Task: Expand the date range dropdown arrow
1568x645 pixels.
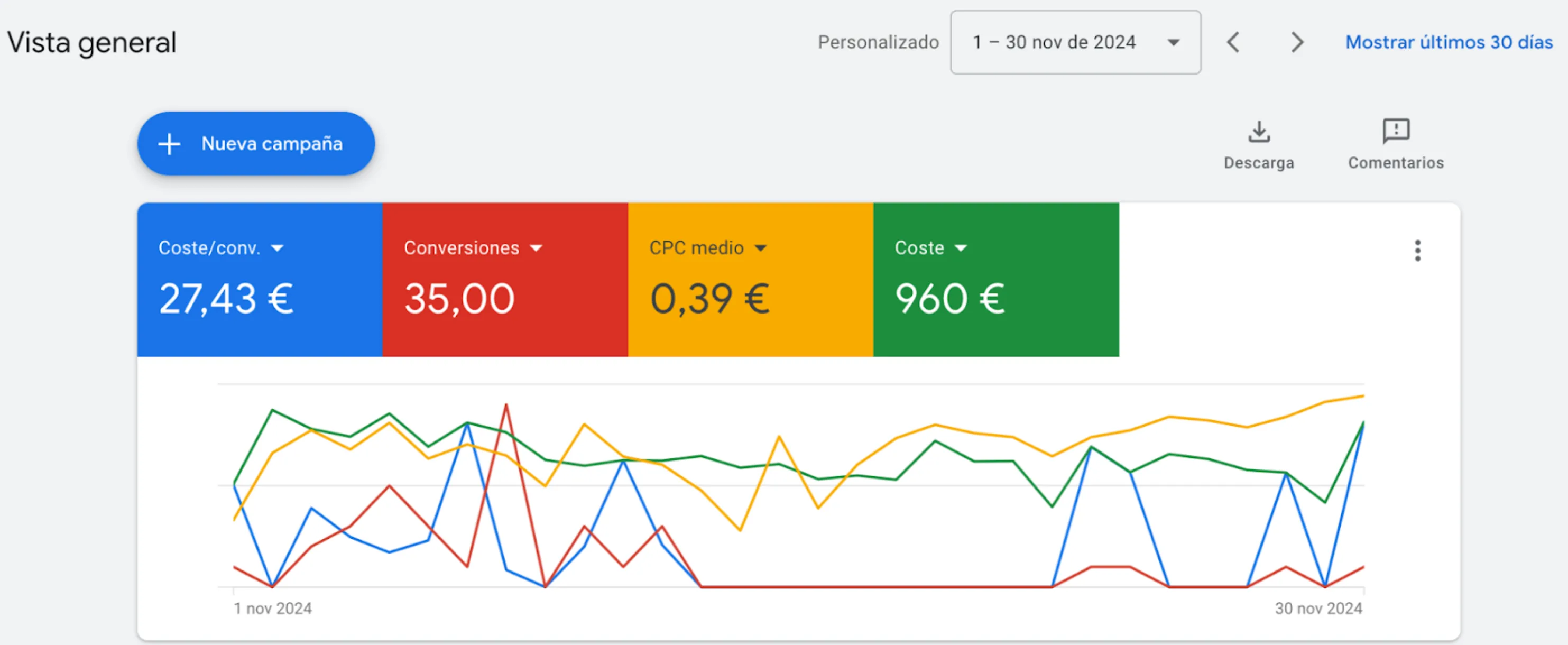Action: coord(1173,43)
